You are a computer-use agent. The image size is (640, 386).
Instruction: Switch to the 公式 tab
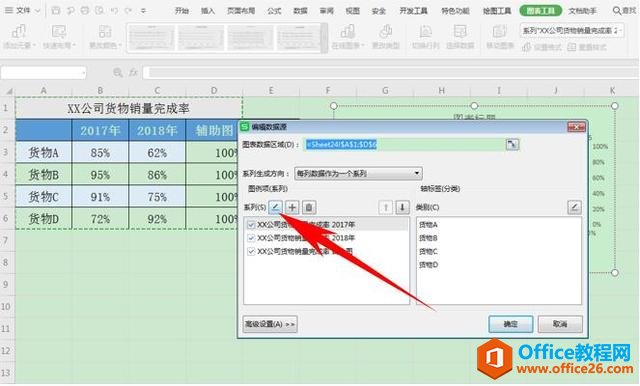[274, 11]
